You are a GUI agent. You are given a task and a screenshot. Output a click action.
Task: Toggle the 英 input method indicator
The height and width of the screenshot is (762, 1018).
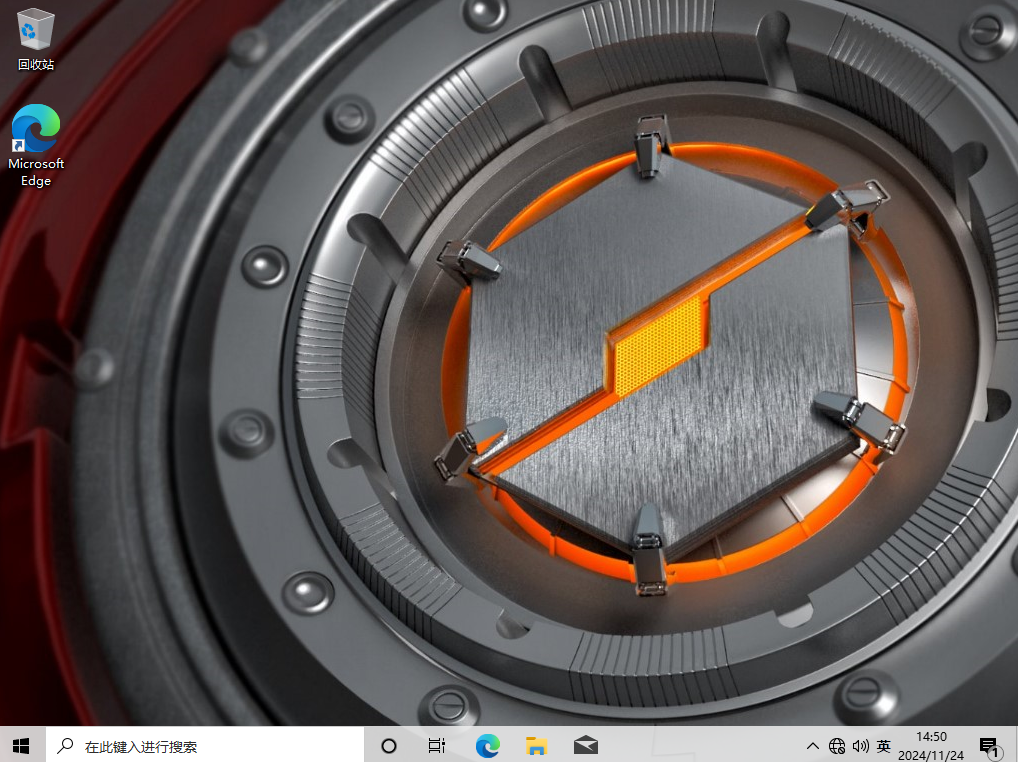pyautogui.click(x=884, y=746)
